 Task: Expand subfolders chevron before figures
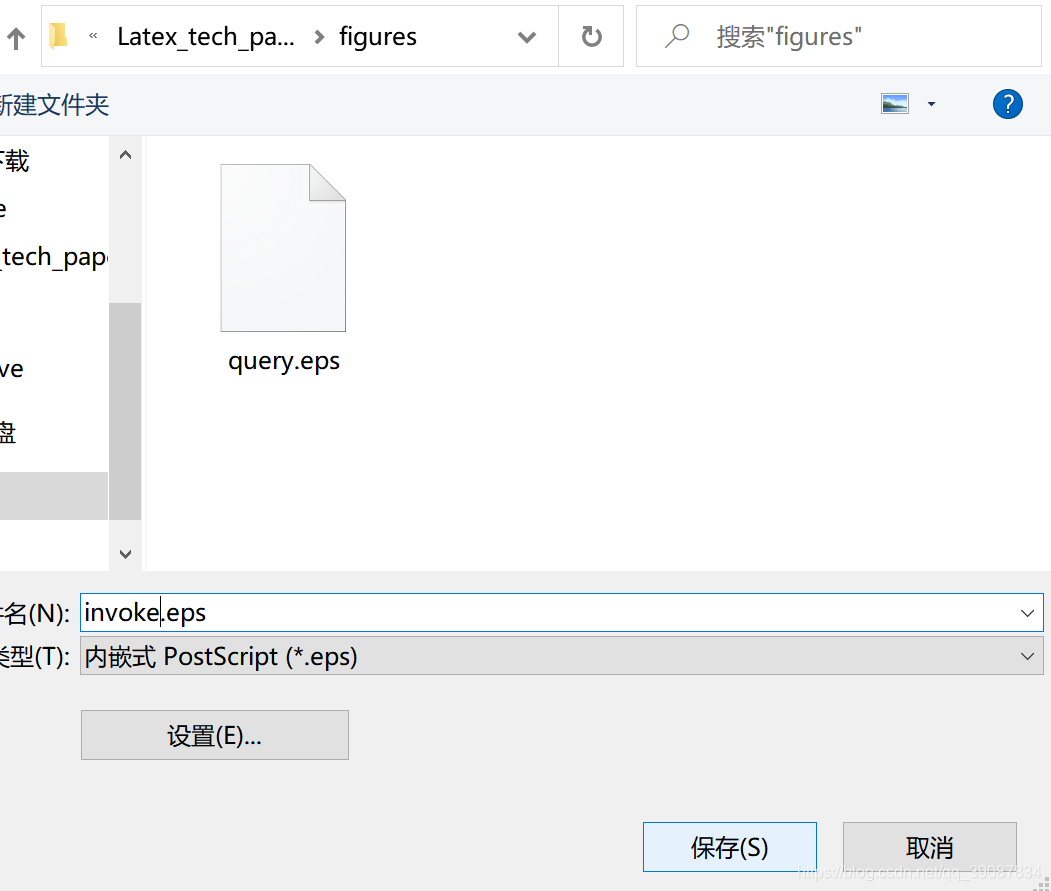click(320, 37)
